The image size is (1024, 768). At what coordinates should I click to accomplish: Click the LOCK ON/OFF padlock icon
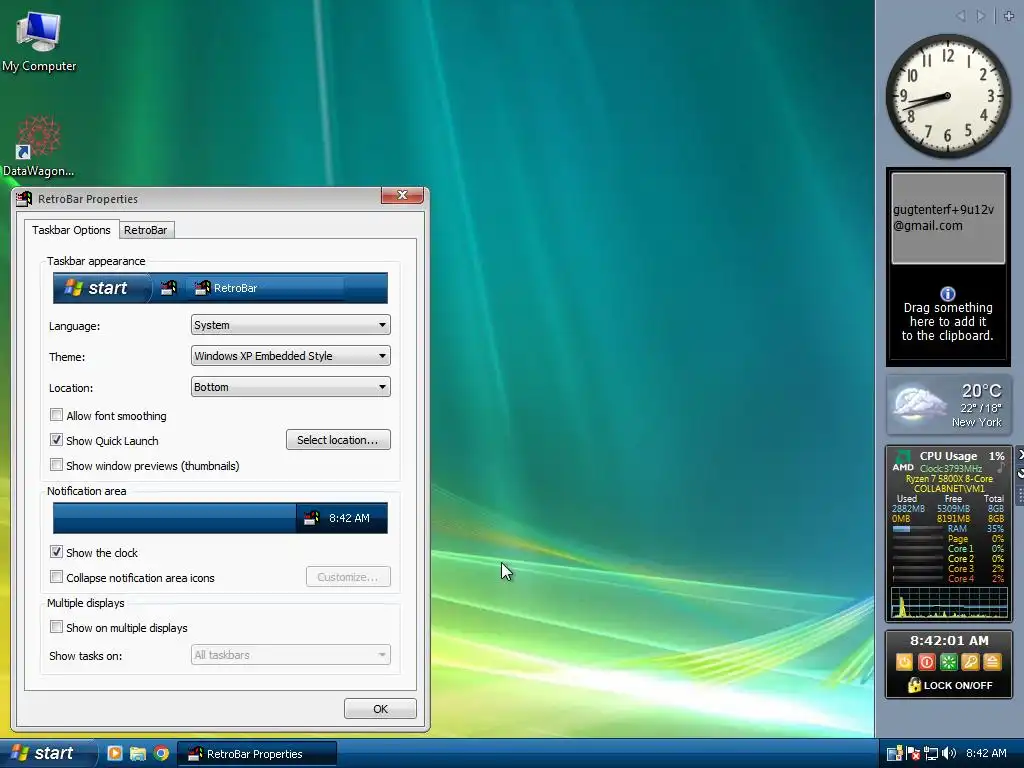coord(914,684)
